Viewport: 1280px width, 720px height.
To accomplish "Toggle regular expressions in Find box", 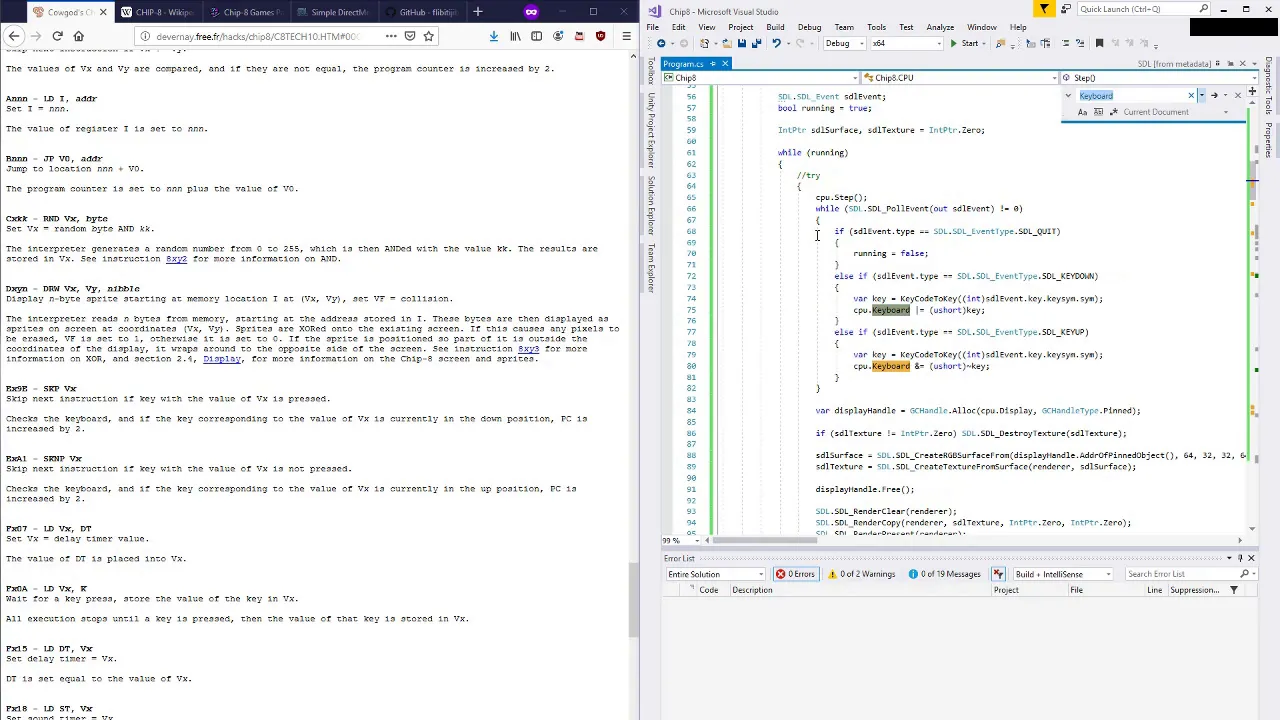I will 1112,112.
